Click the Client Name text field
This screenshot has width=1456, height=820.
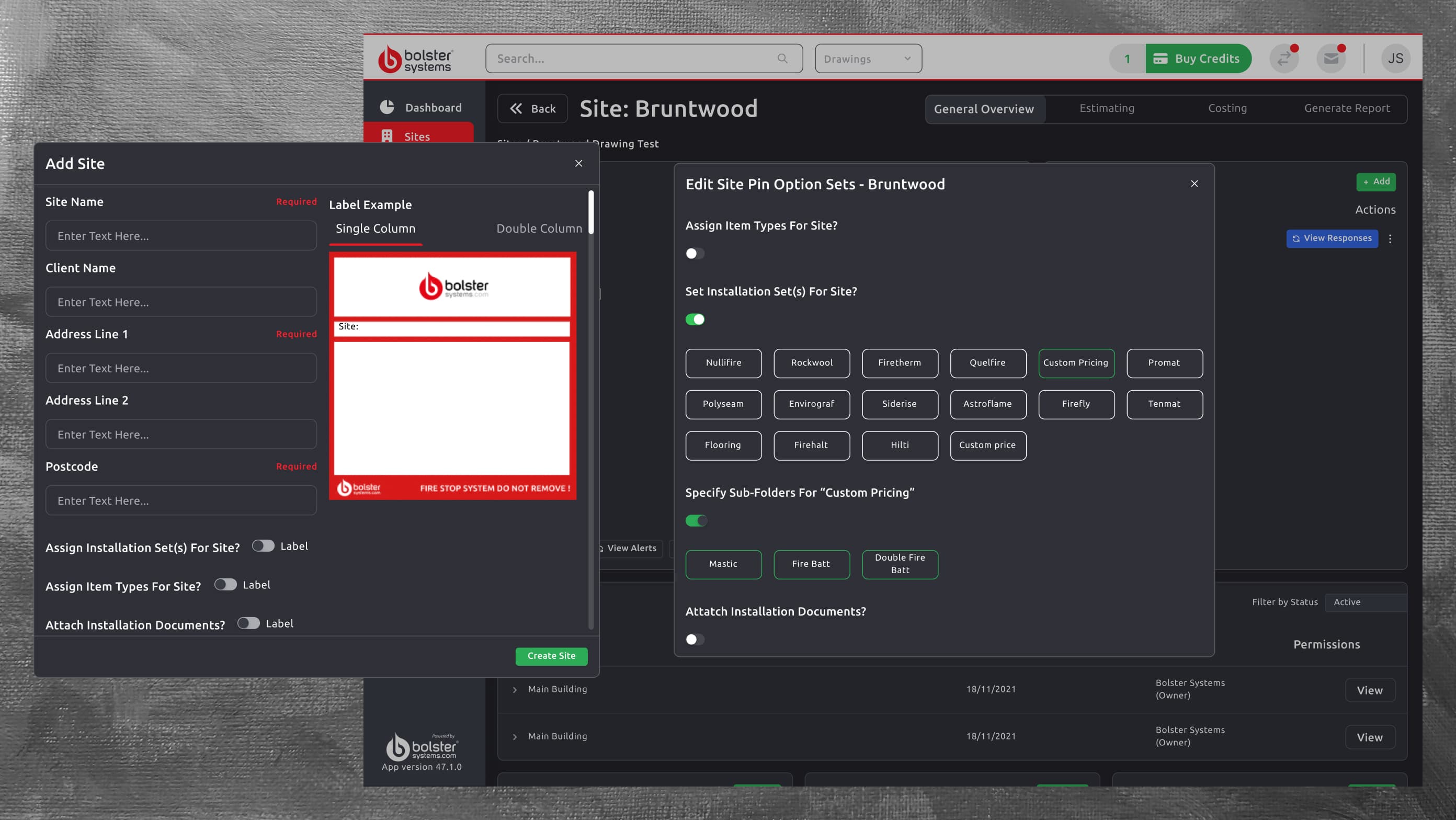pos(181,302)
